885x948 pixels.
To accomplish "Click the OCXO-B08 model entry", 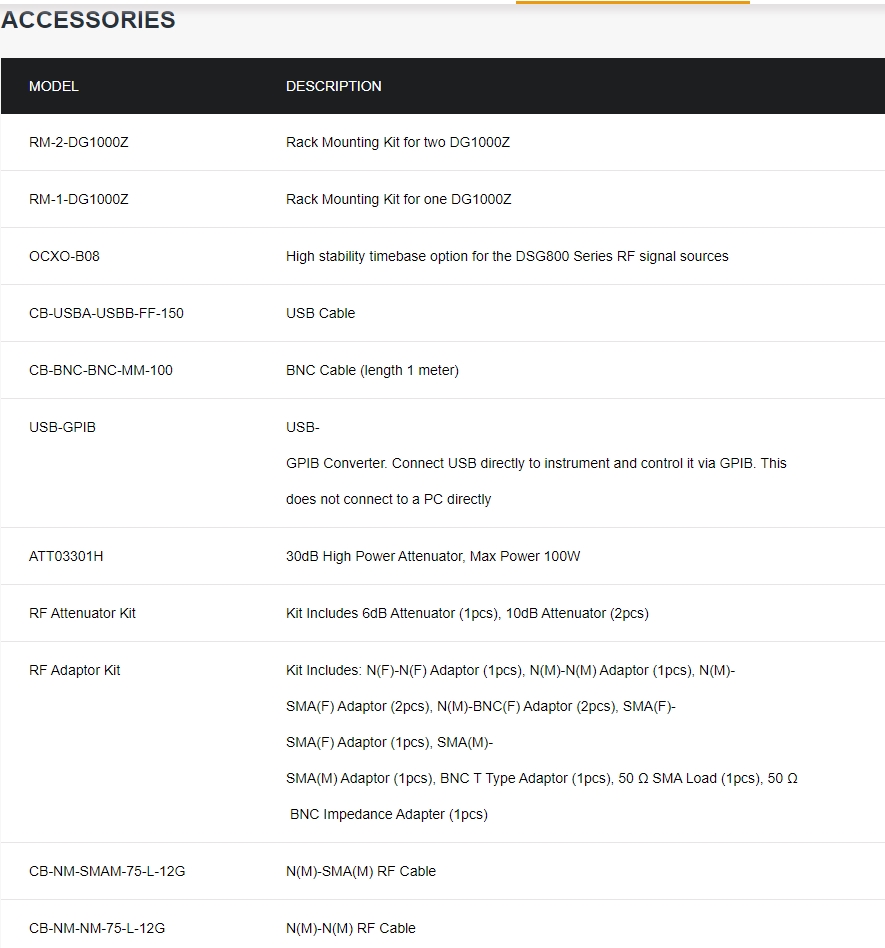I will (64, 256).
